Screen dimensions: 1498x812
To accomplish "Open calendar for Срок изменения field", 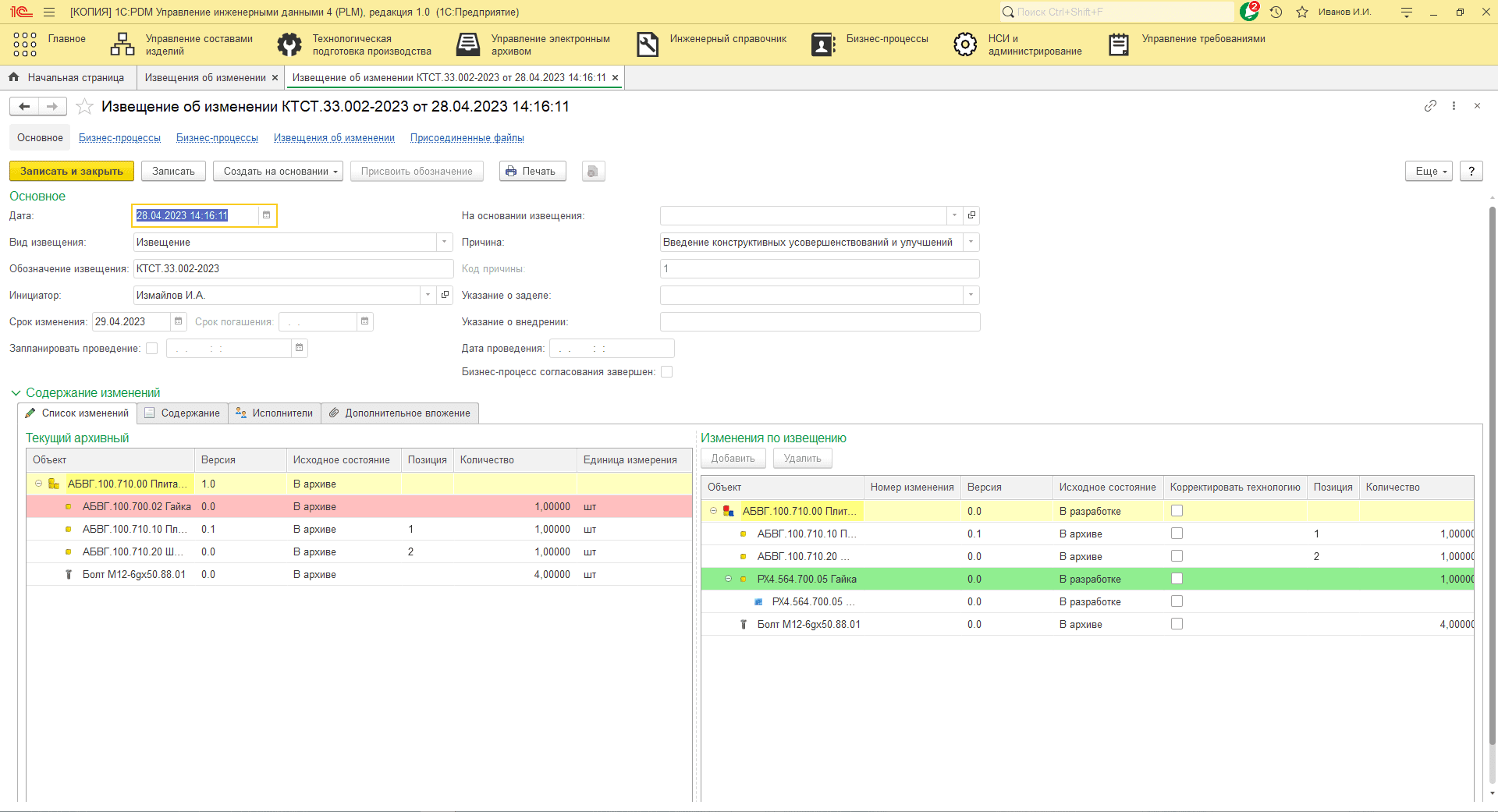I will (x=178, y=321).
